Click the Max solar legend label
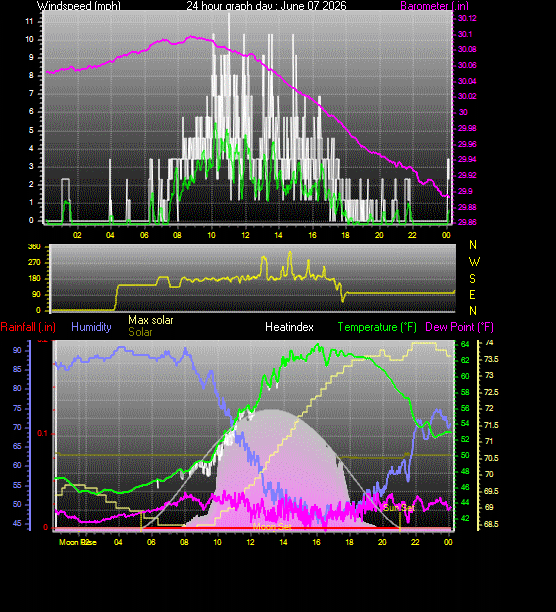 coord(151,320)
